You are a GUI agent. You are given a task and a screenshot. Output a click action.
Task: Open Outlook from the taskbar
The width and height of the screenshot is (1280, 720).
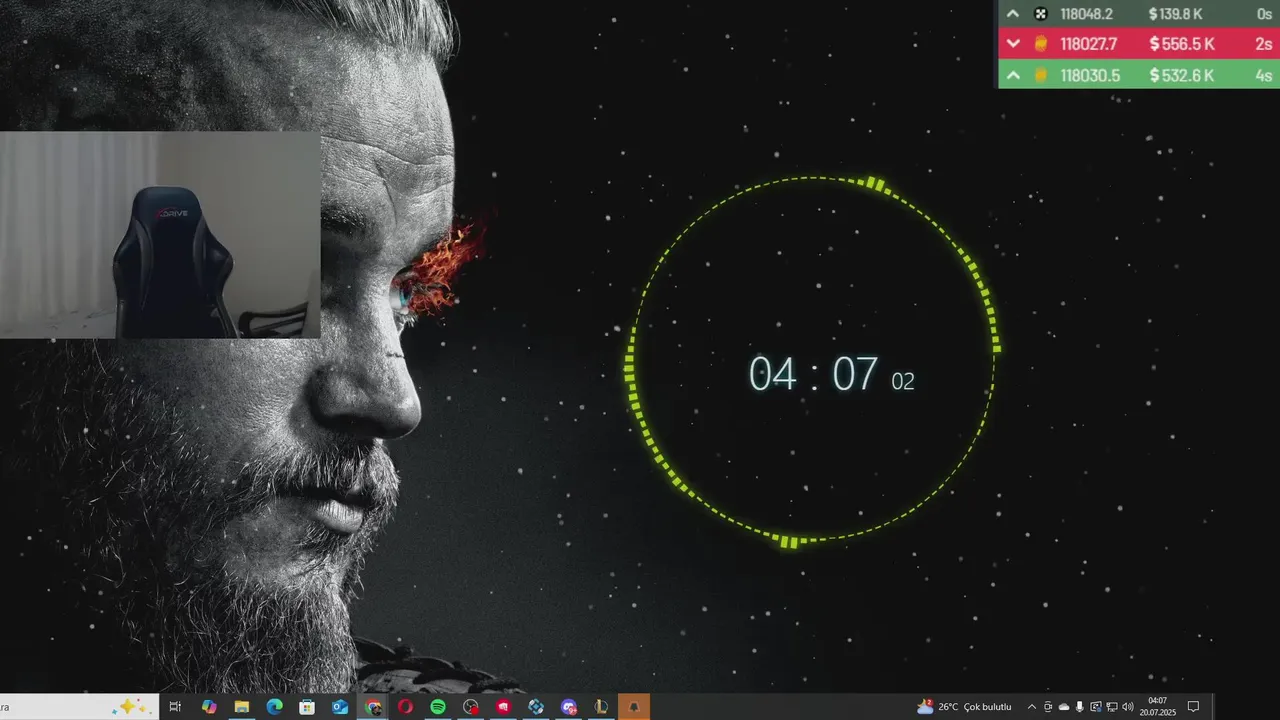coord(340,707)
